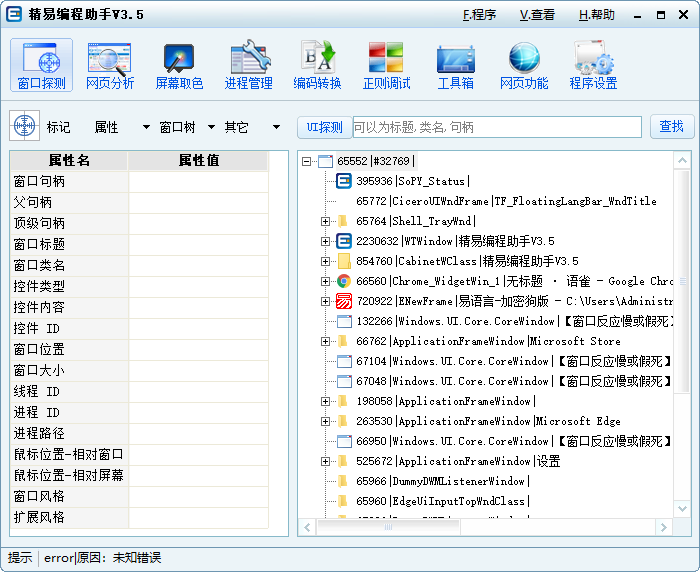Click the SoPY_Status row icon

(344, 181)
